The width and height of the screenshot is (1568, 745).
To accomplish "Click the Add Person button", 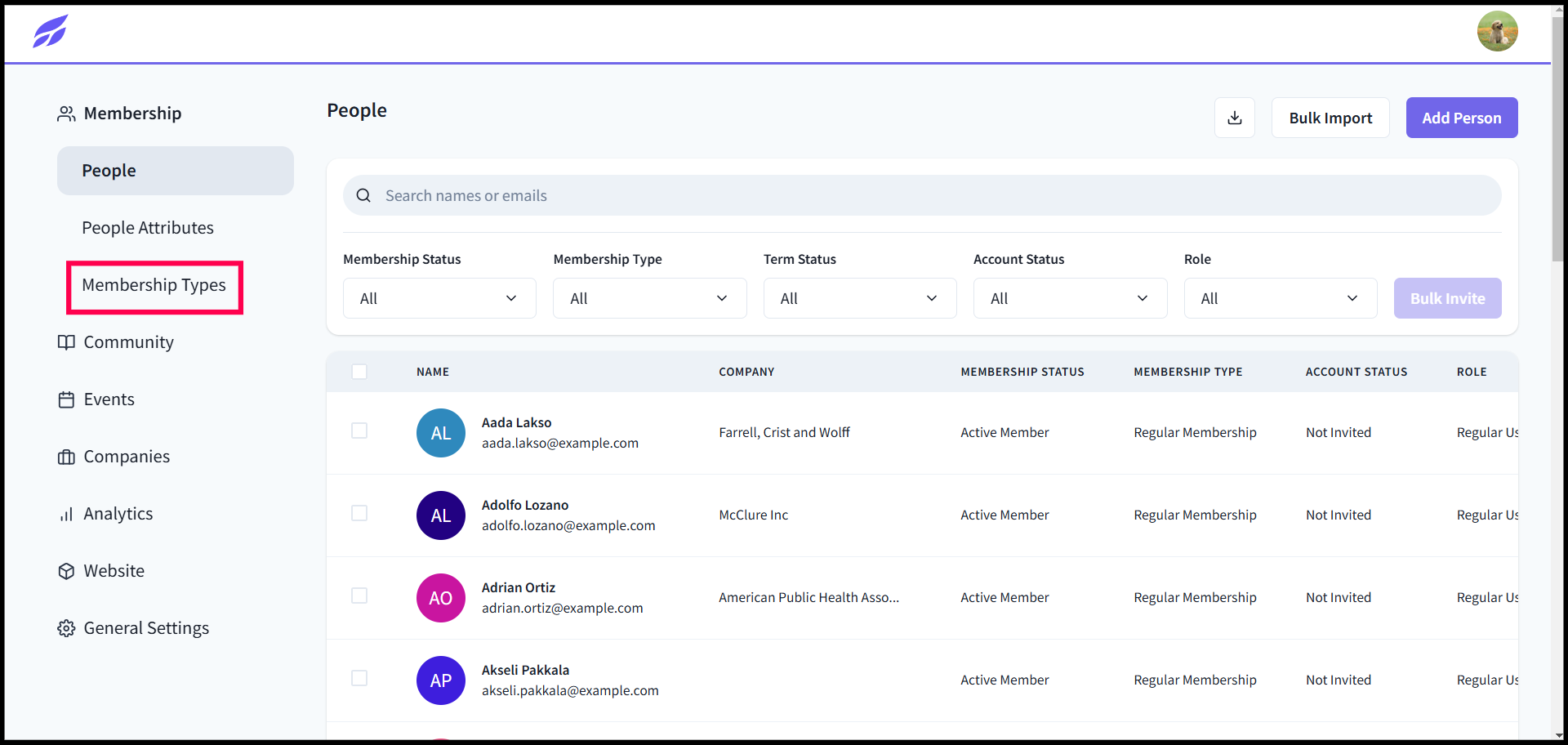I will click(1461, 118).
